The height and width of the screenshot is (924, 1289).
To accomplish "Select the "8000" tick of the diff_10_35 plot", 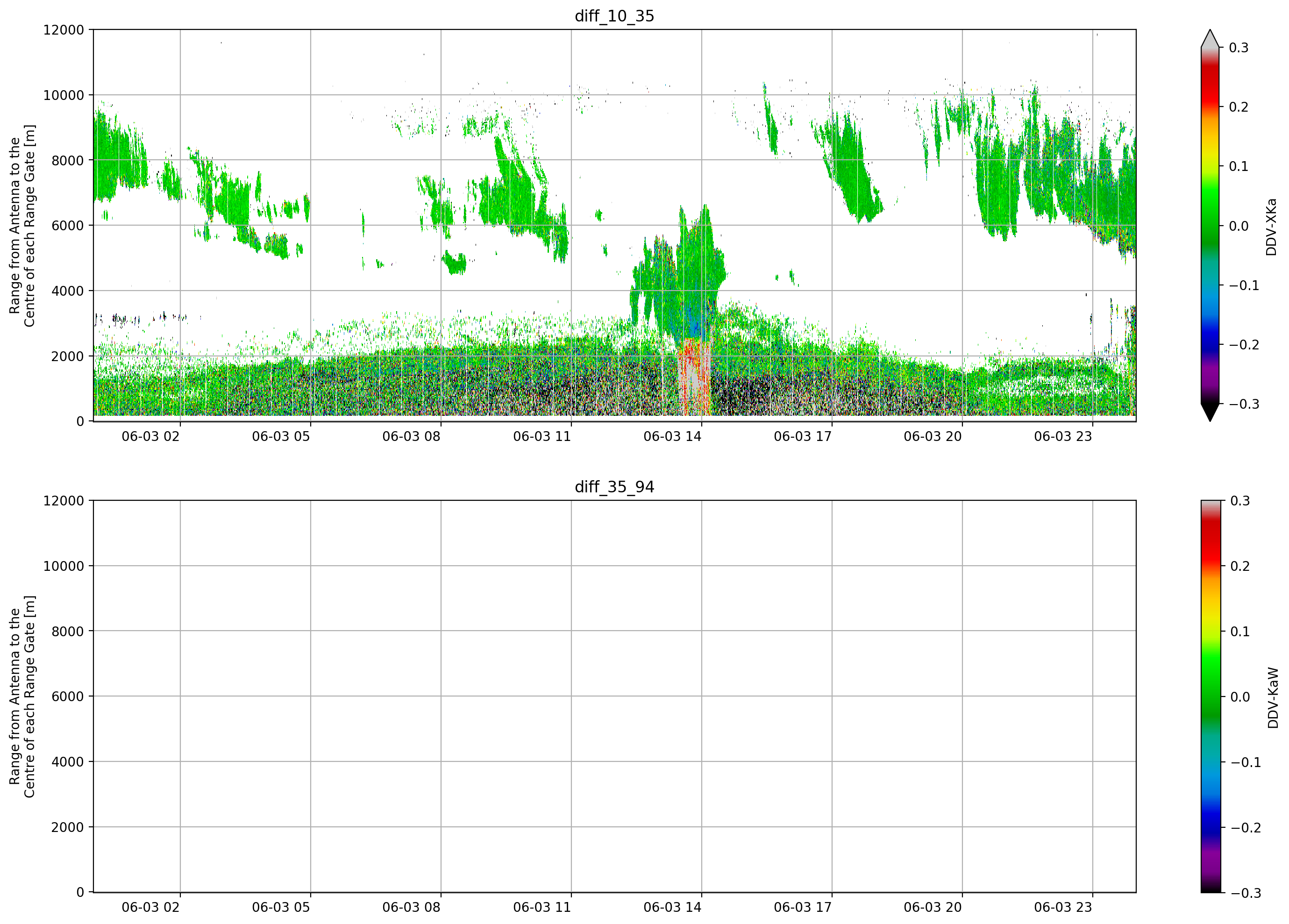I will tap(68, 160).
